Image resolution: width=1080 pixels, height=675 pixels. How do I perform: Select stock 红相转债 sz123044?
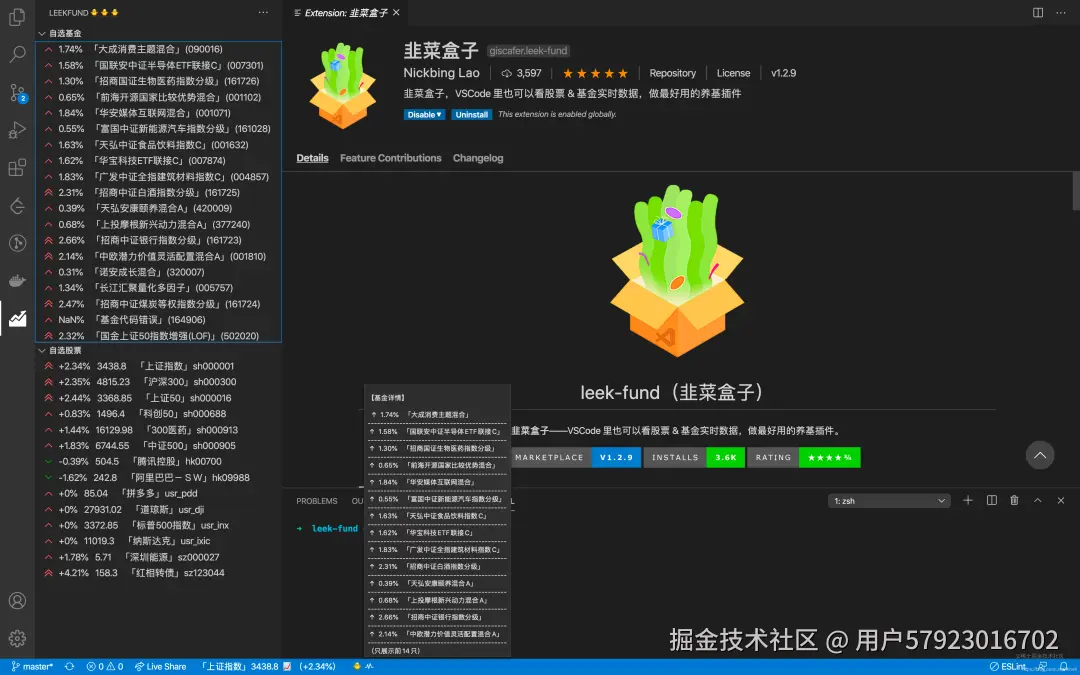(158, 573)
